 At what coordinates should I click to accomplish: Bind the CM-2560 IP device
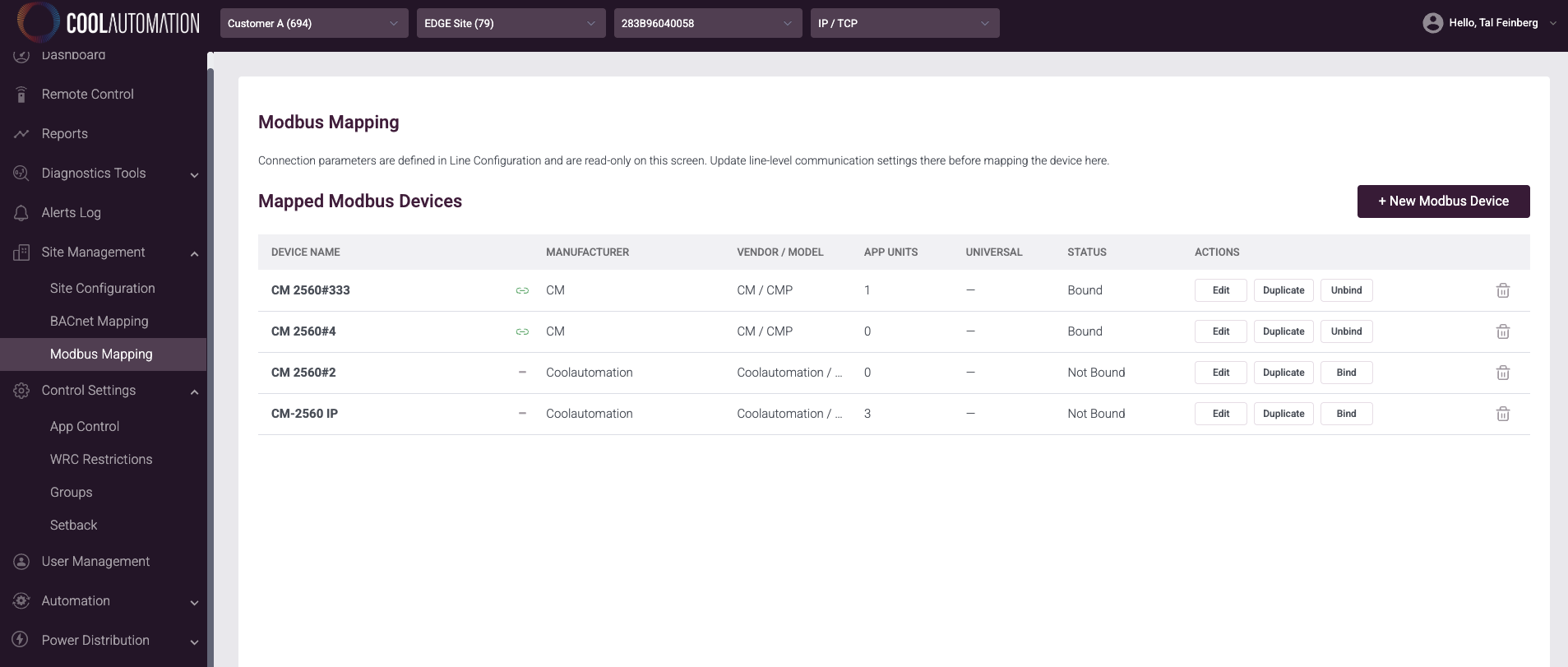[1346, 414]
